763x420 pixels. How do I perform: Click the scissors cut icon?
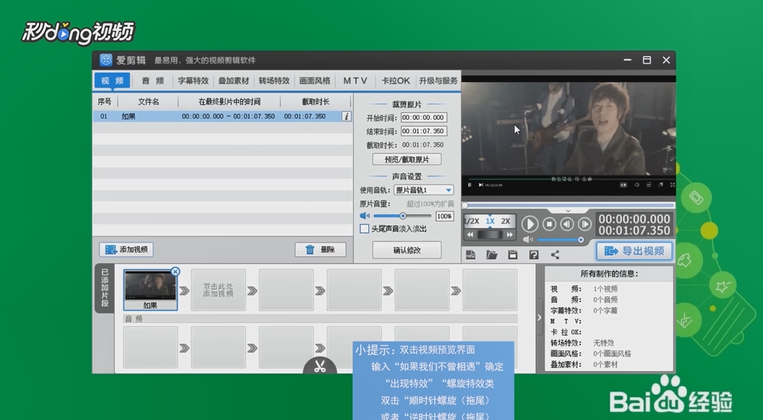320,366
